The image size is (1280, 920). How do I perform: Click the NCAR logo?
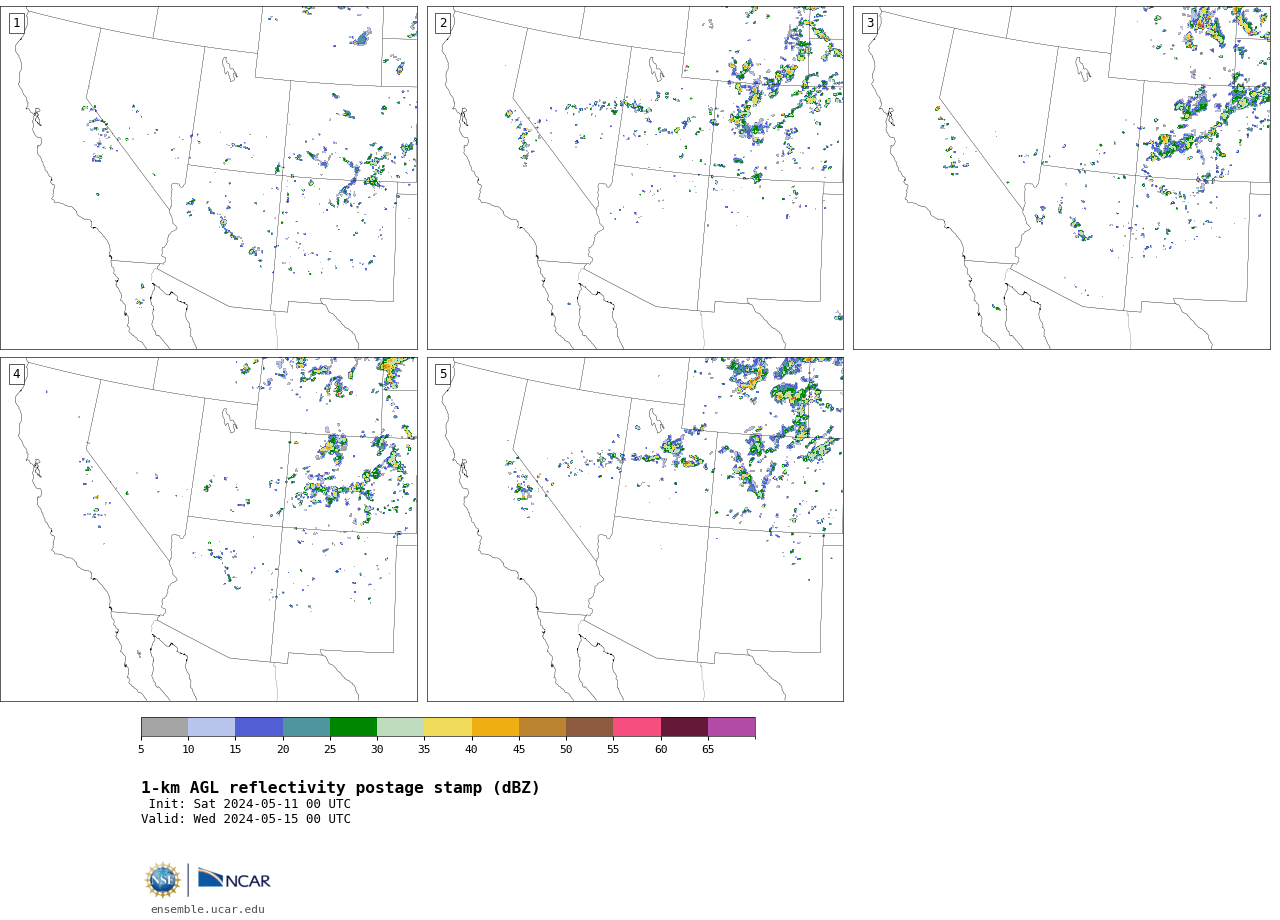coord(234,879)
